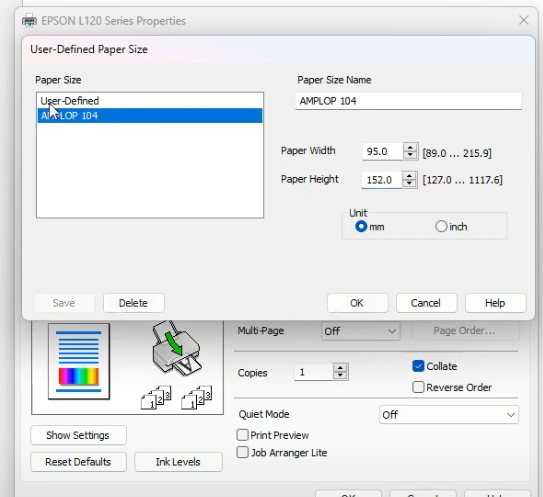Click the right collated pages icon

click(197, 397)
